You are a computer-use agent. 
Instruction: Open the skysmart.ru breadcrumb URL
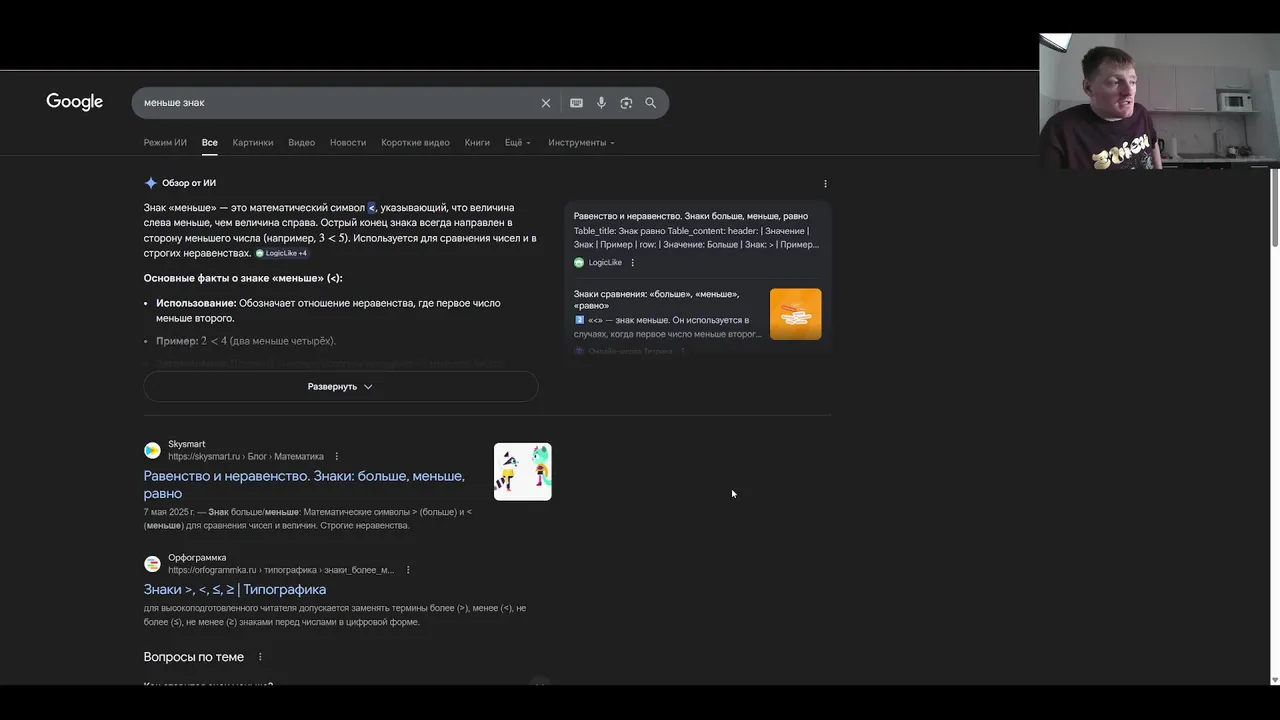(x=245, y=457)
